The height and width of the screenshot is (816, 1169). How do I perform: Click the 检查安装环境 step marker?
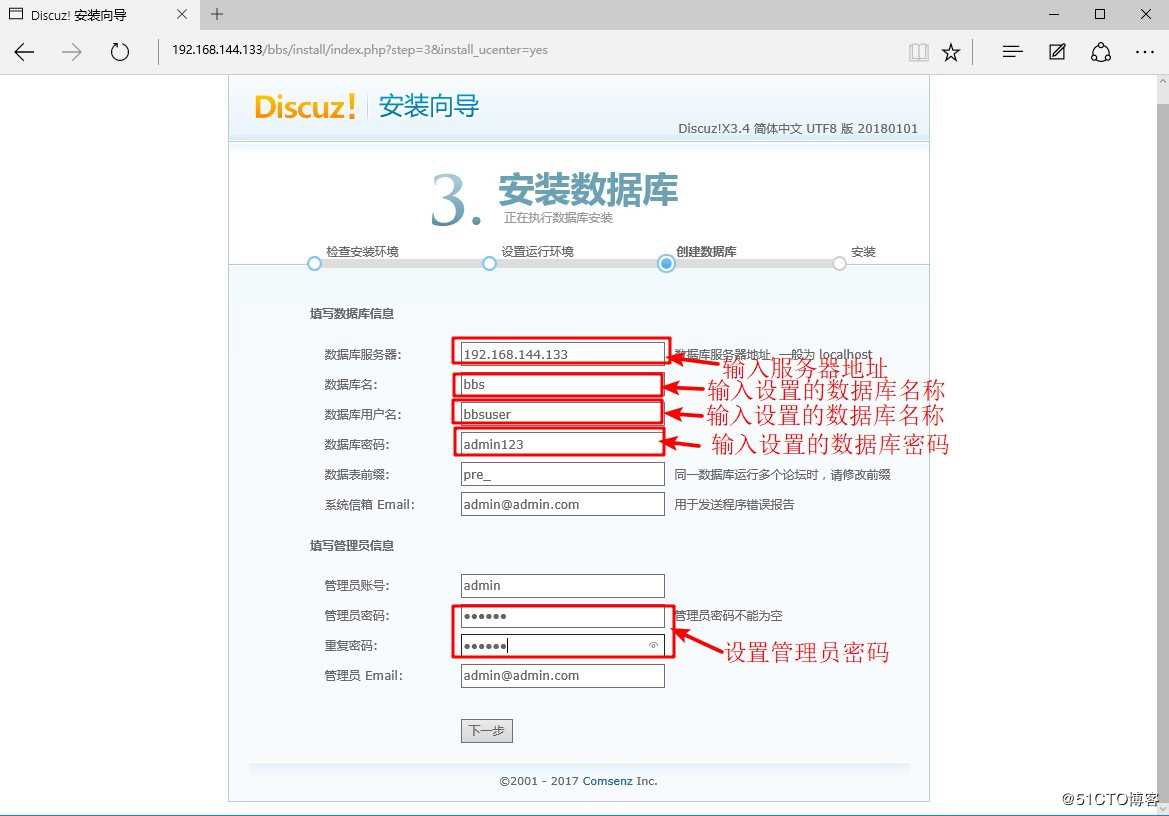(314, 264)
